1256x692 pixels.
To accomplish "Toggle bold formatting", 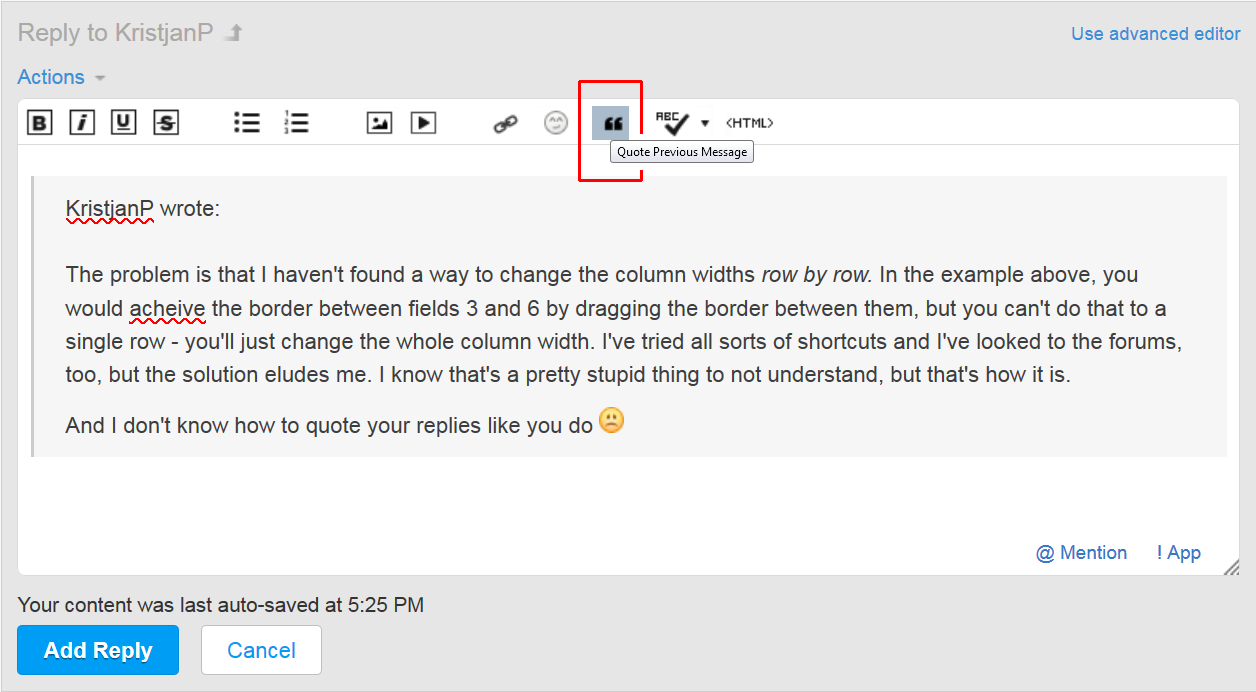I will tap(39, 123).
